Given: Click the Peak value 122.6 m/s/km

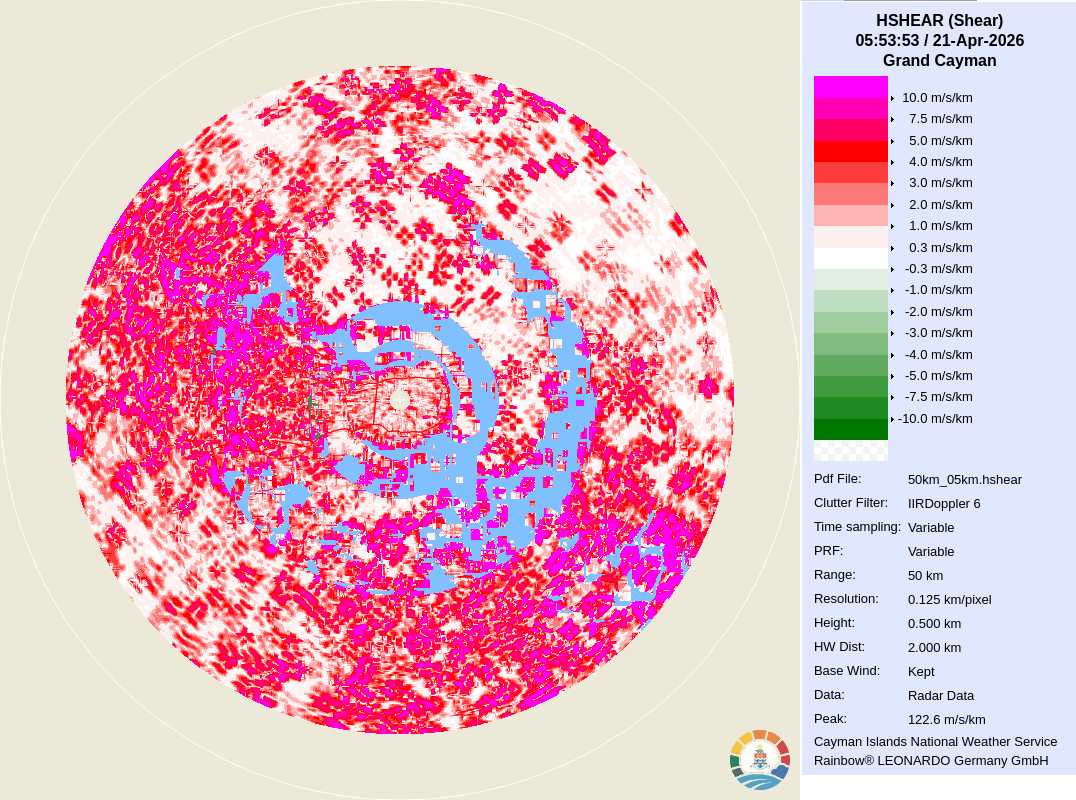Looking at the screenshot, I should click(946, 720).
